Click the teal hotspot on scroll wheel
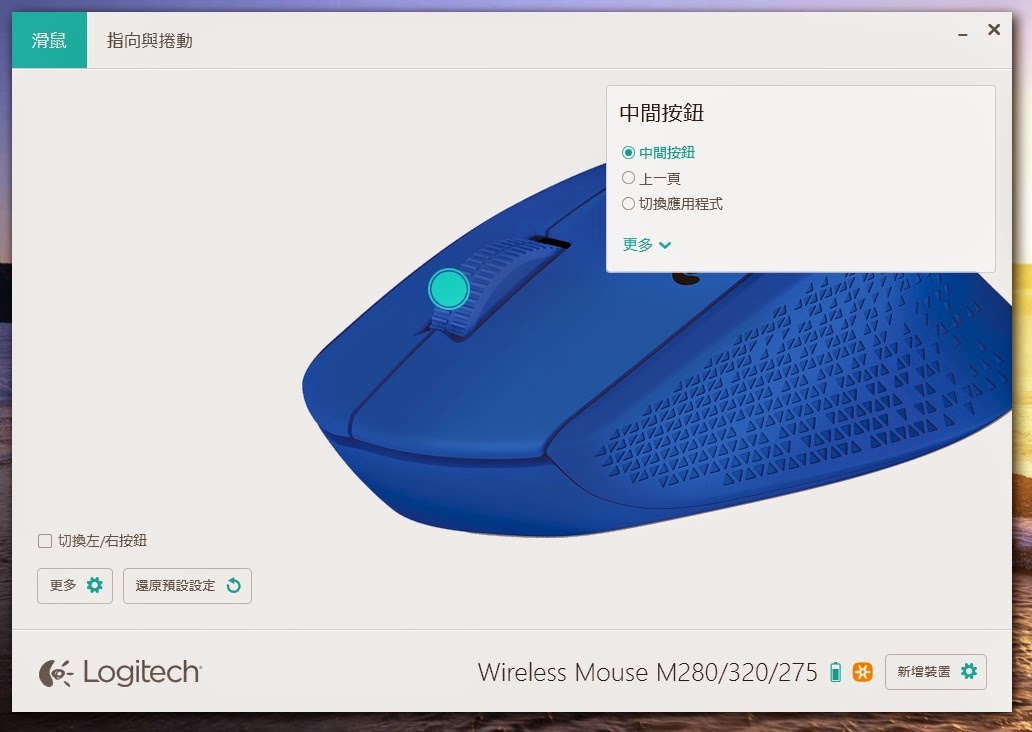Image resolution: width=1032 pixels, height=732 pixels. (x=448, y=288)
